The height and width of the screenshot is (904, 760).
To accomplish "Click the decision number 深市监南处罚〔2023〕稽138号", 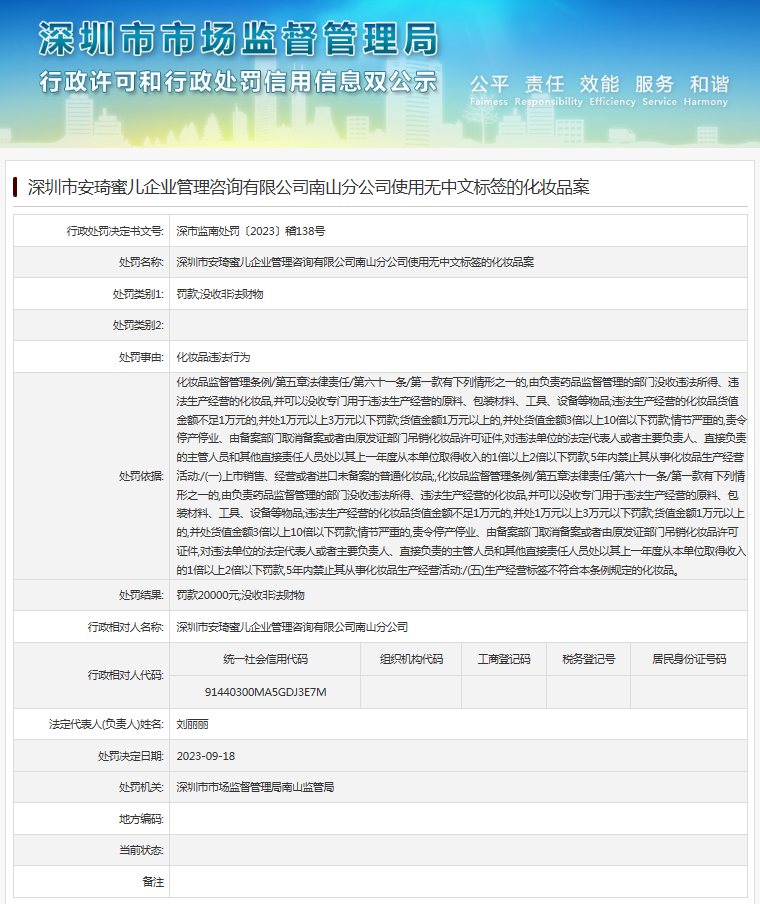I will point(250,230).
